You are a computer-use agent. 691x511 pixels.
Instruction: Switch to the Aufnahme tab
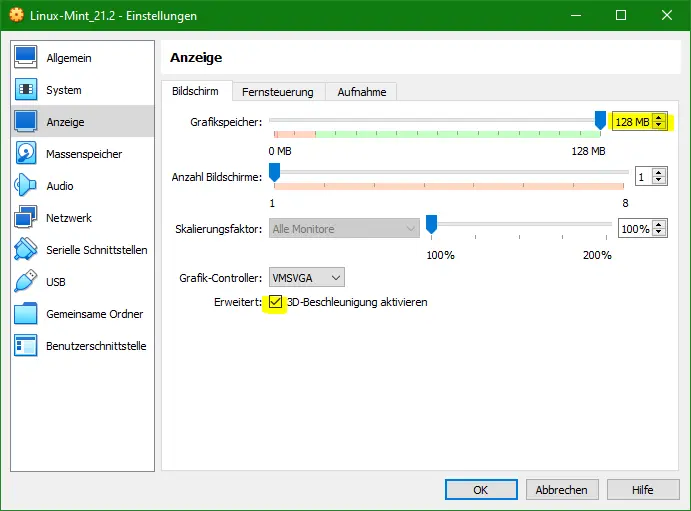[361, 92]
